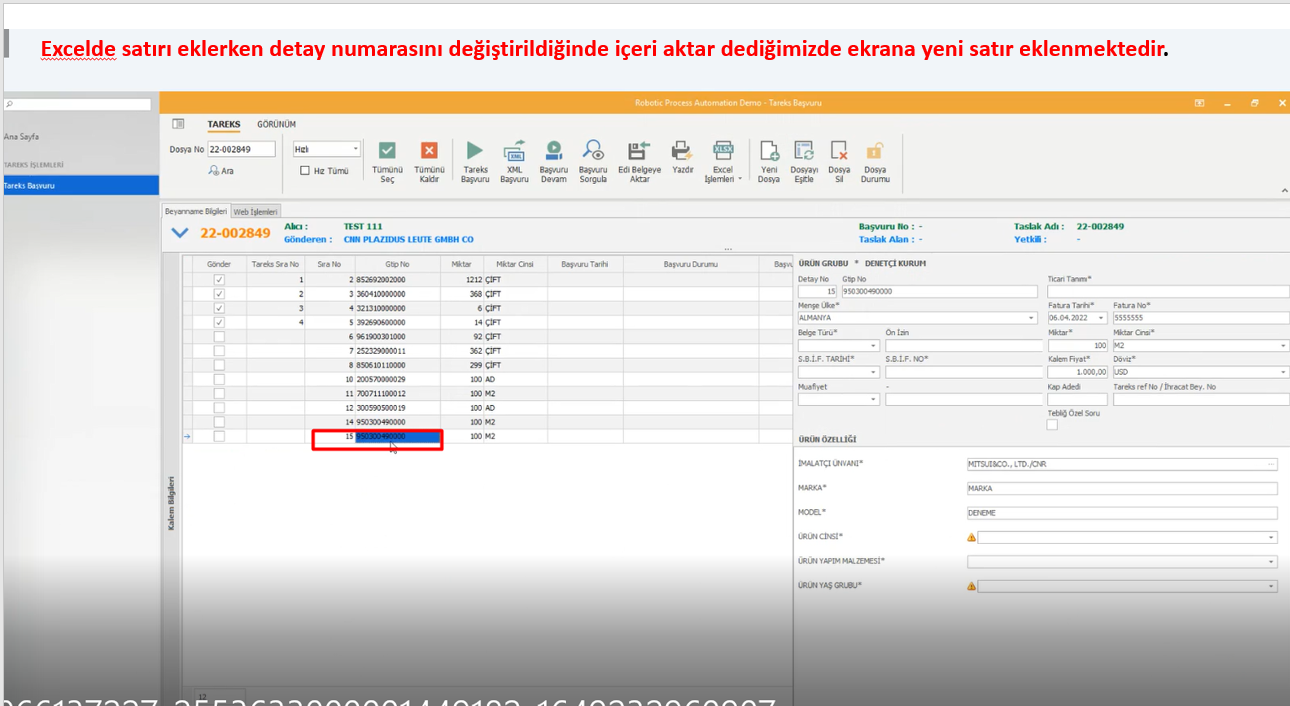Click the warning icon beside ÜRÜN YAŞ GRUBU
Image resolution: width=1290 pixels, height=706 pixels.
(x=971, y=586)
